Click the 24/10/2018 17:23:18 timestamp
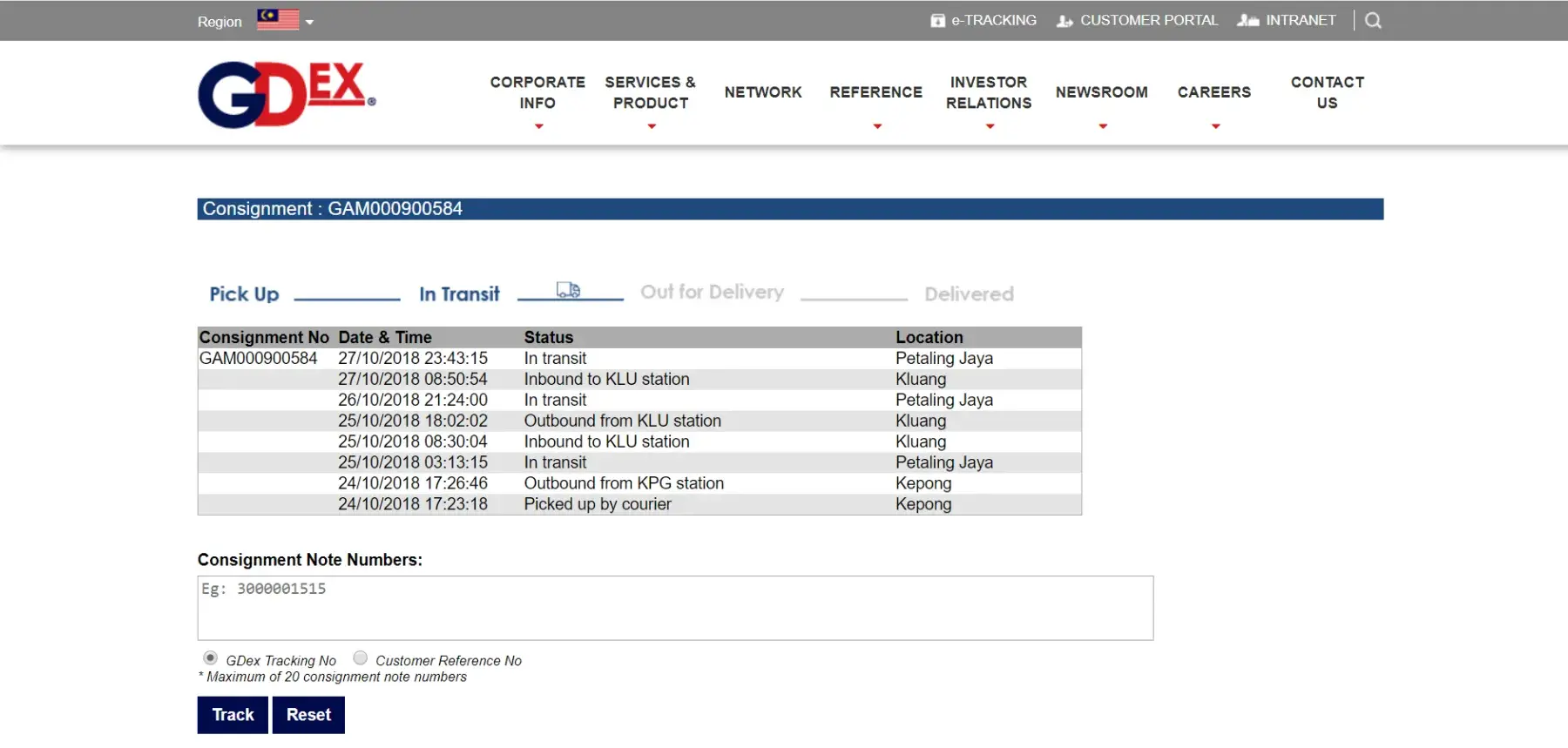 pos(413,504)
